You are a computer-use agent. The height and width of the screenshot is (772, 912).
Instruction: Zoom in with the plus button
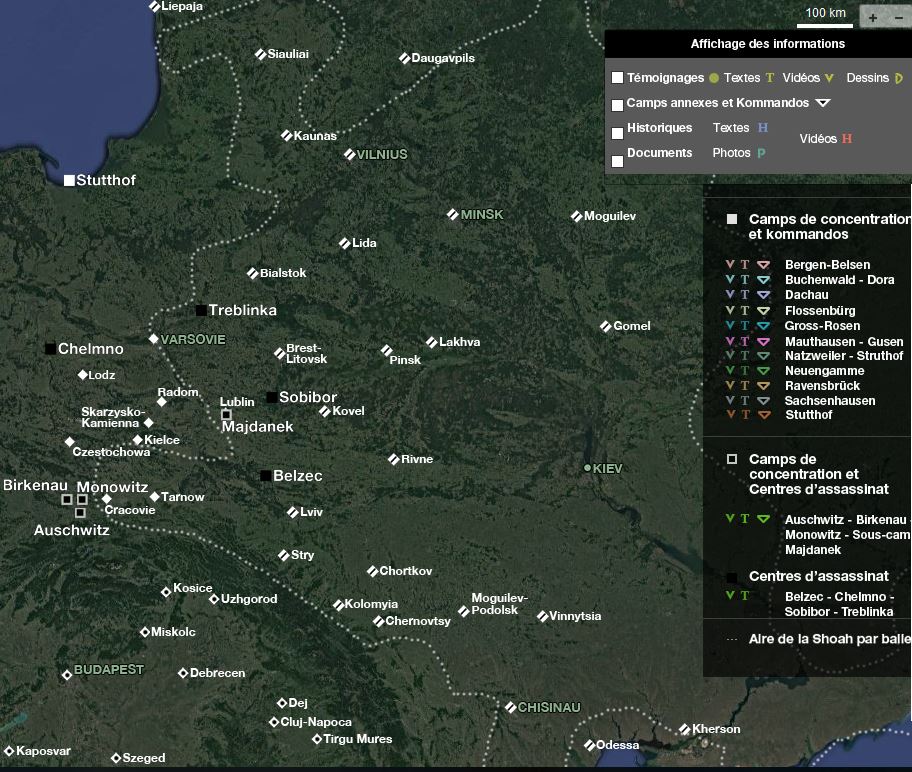point(873,17)
